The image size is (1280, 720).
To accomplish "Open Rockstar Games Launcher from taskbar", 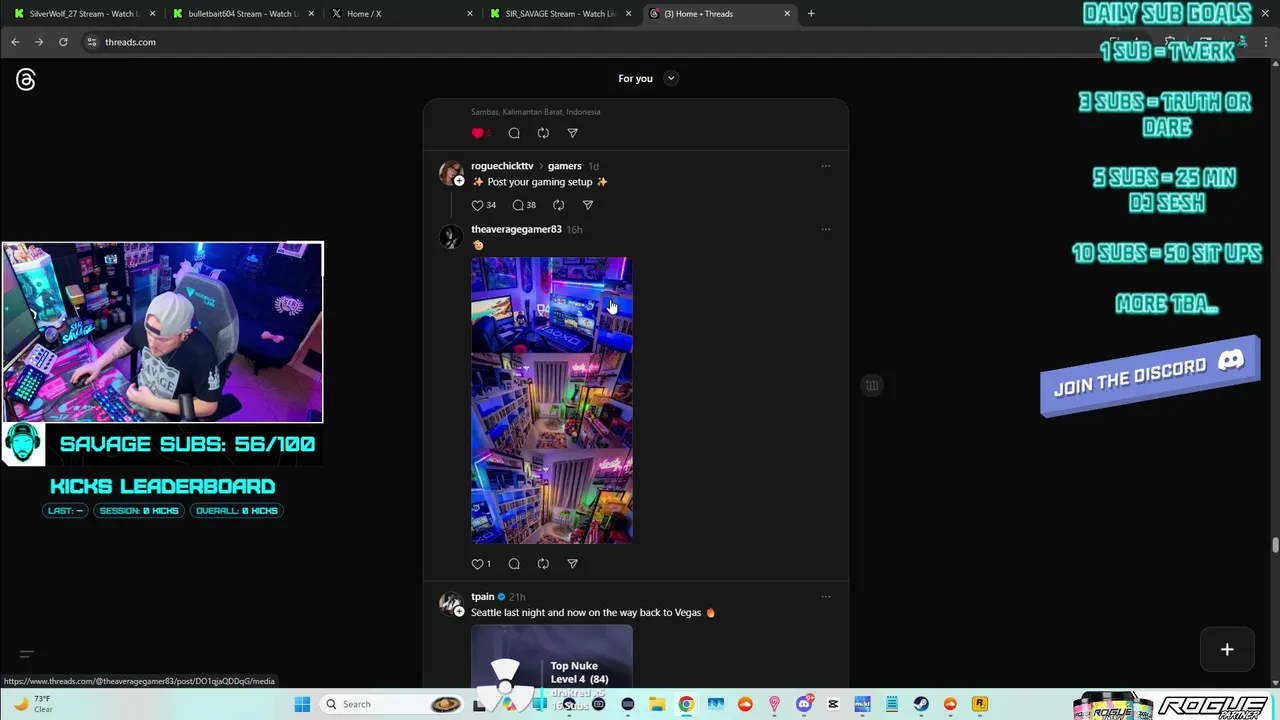I will coord(980,704).
